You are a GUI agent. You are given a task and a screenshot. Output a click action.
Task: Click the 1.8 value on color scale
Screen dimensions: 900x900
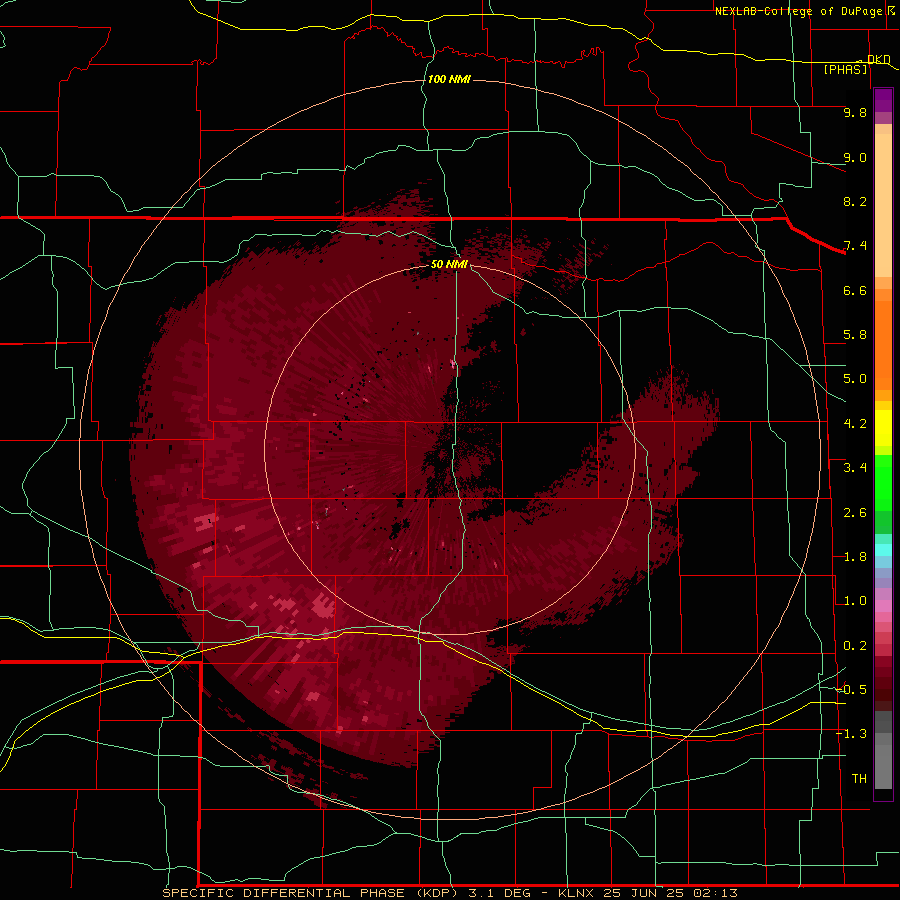click(855, 557)
